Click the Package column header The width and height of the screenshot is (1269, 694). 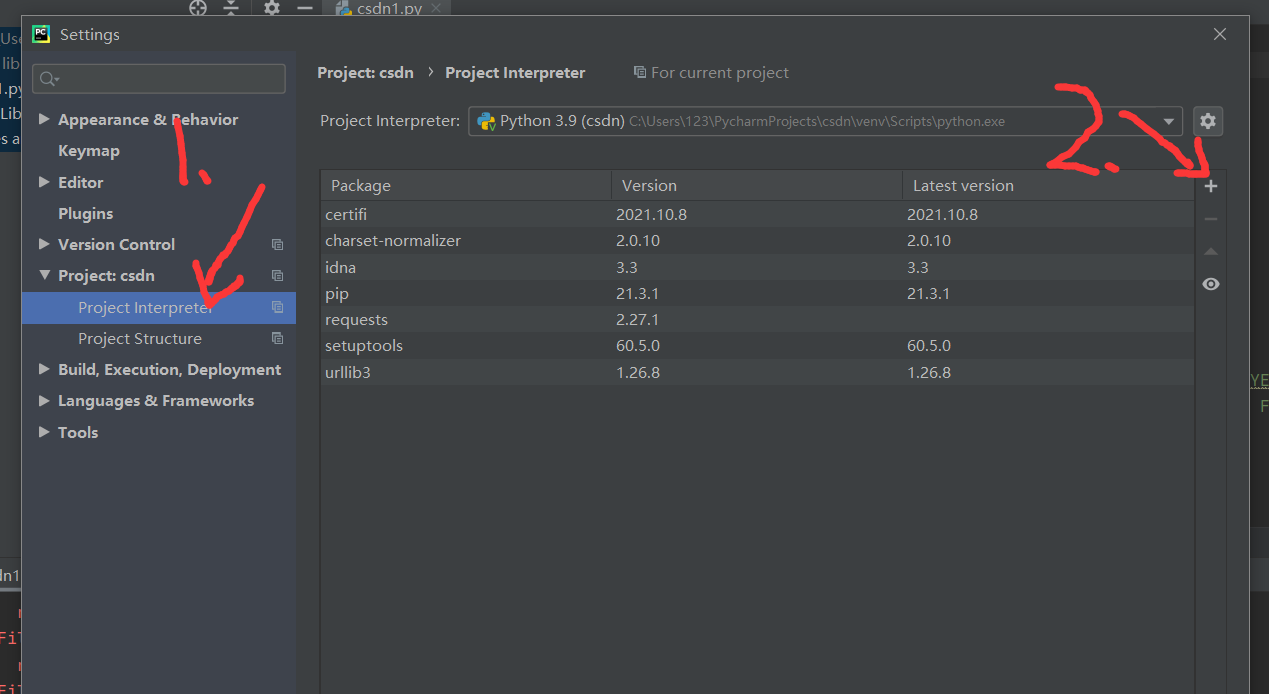point(466,185)
